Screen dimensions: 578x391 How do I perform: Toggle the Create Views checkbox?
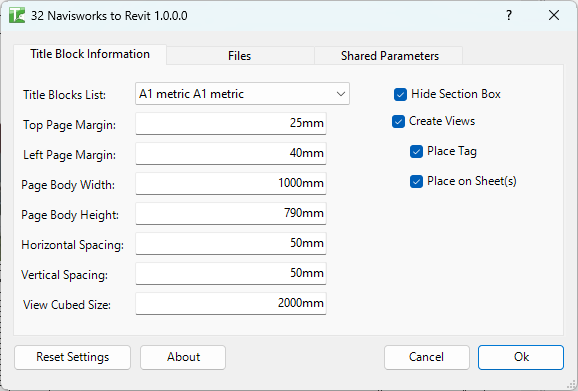(398, 121)
